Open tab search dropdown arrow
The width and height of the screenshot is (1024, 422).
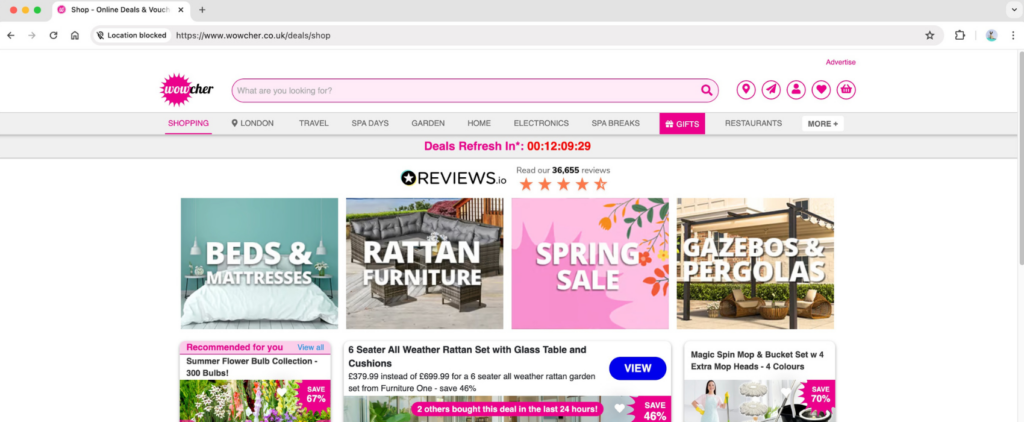pyautogui.click(x=1013, y=10)
